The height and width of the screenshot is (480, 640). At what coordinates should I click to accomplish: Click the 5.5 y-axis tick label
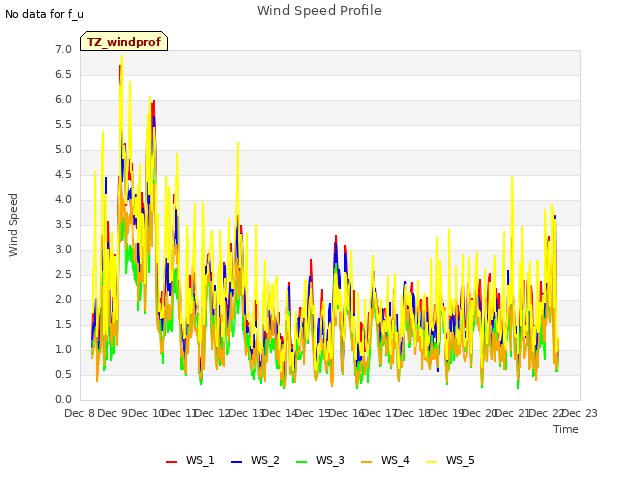[x=63, y=124]
